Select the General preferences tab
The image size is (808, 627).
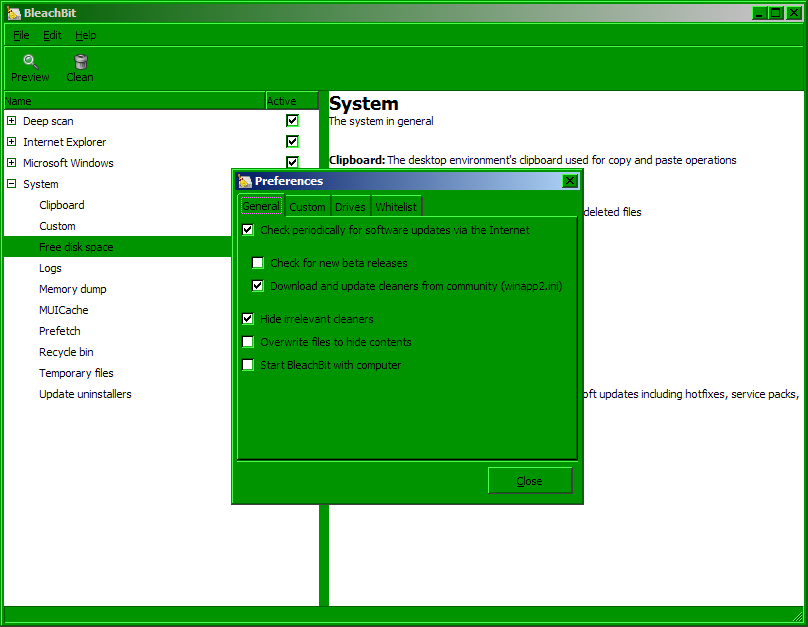click(261, 206)
